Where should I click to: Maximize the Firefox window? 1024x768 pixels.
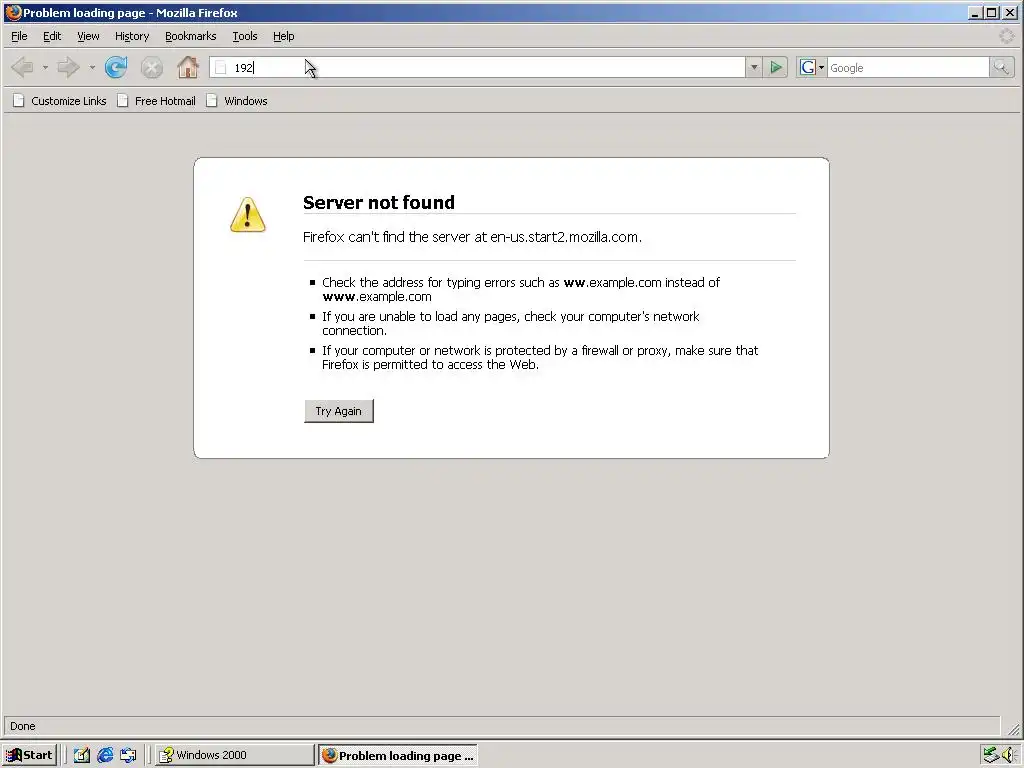991,12
